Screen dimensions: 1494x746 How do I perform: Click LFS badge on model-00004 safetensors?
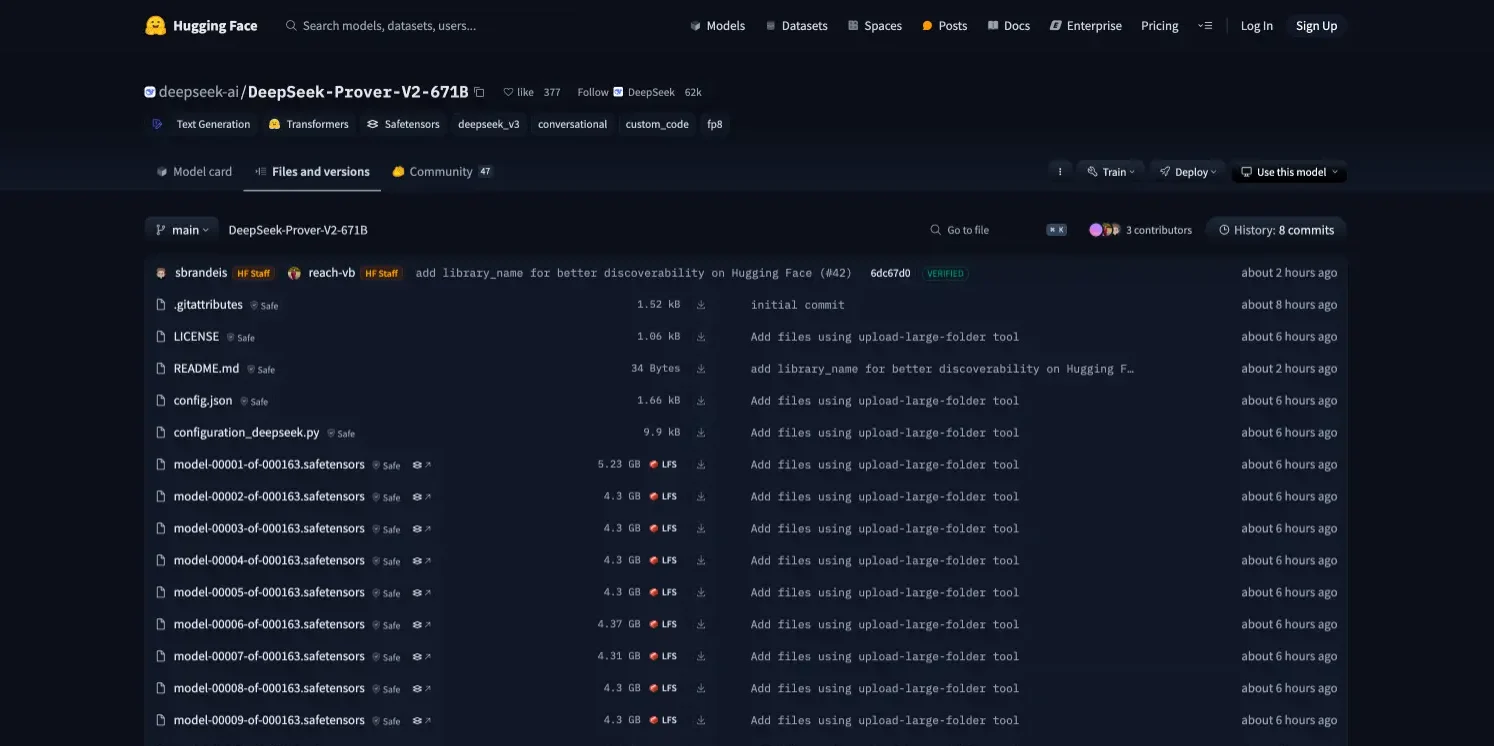pos(663,561)
